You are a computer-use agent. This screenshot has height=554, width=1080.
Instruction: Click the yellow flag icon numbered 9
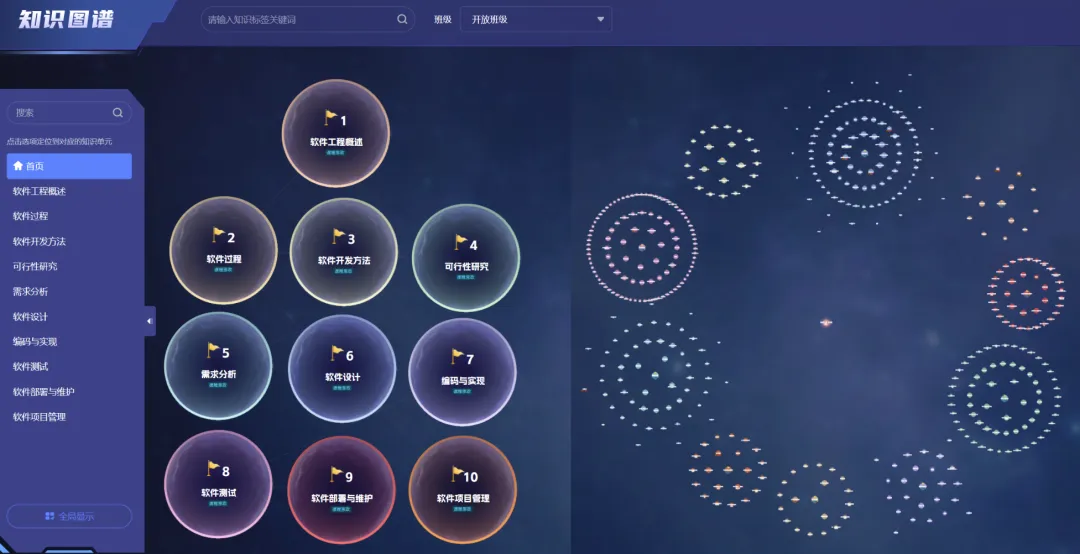(336, 475)
